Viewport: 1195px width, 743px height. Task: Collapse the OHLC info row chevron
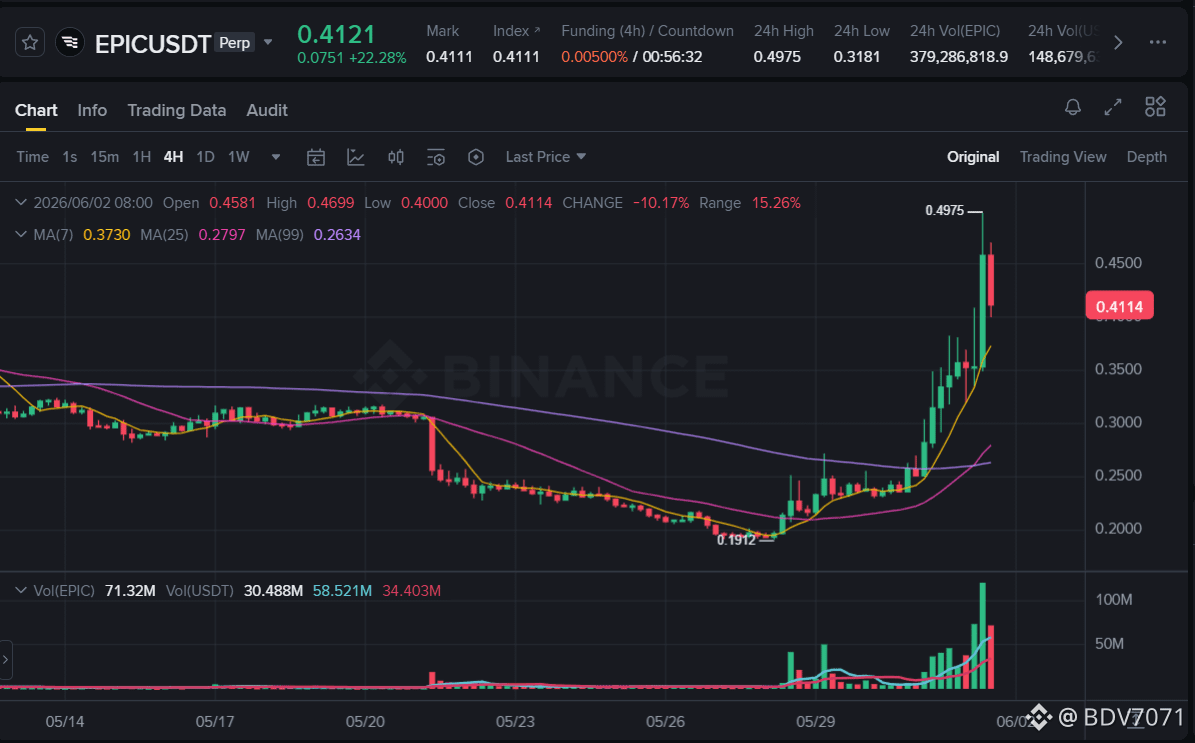pos(21,203)
